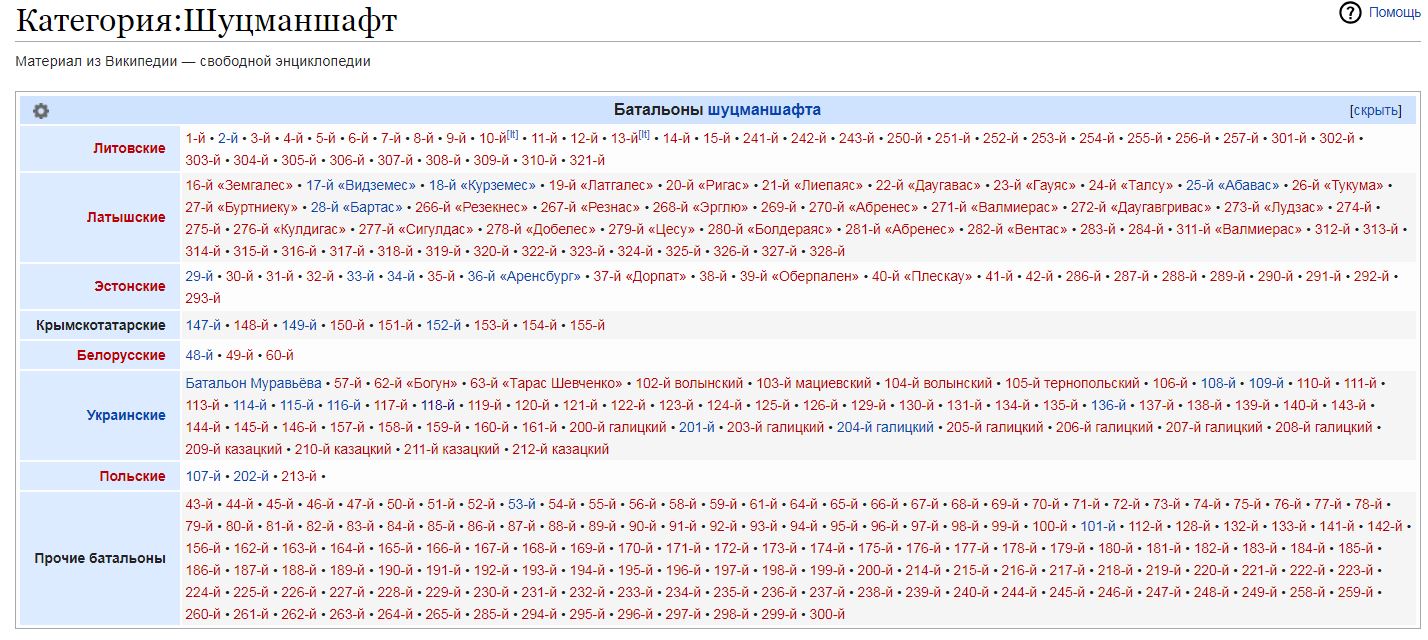
Task: Open 10-й battalion [lt] superscript link
Action: point(513,134)
